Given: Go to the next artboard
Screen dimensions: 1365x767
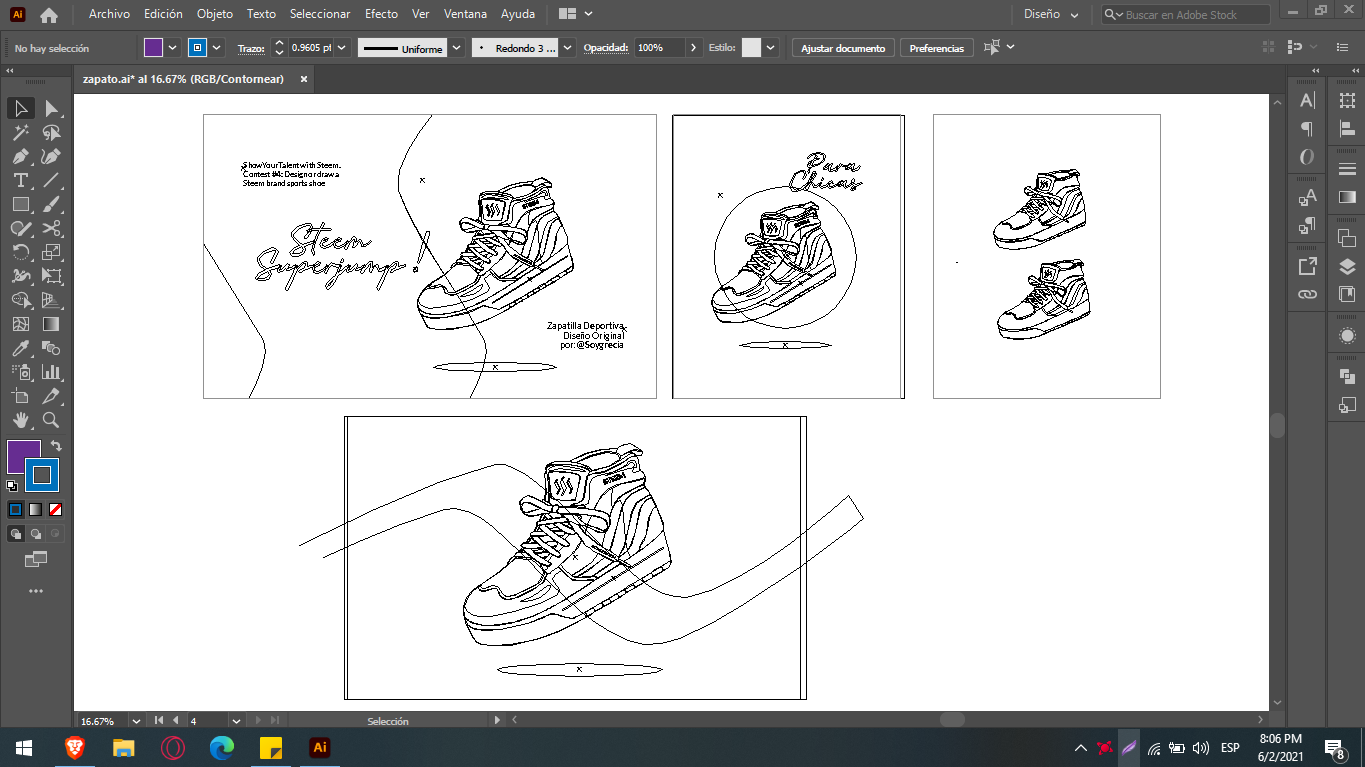Looking at the screenshot, I should click(x=259, y=721).
